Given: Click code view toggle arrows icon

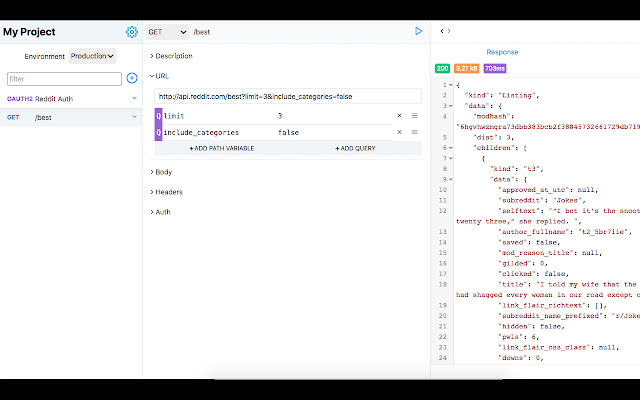Looking at the screenshot, I should (445, 32).
